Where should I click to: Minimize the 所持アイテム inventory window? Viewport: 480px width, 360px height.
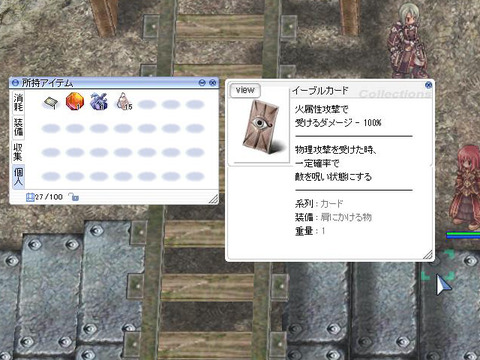(202, 82)
